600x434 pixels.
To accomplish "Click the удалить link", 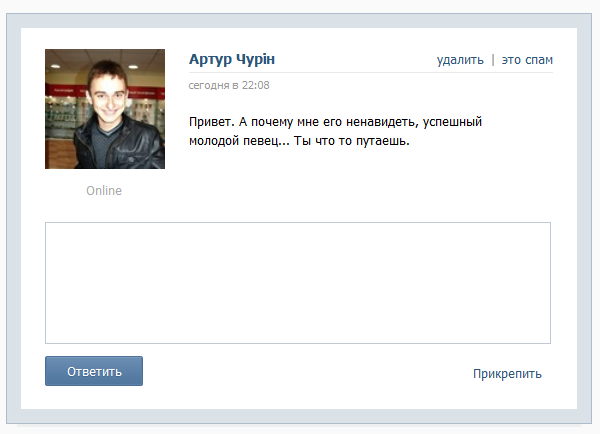I will (x=460, y=60).
